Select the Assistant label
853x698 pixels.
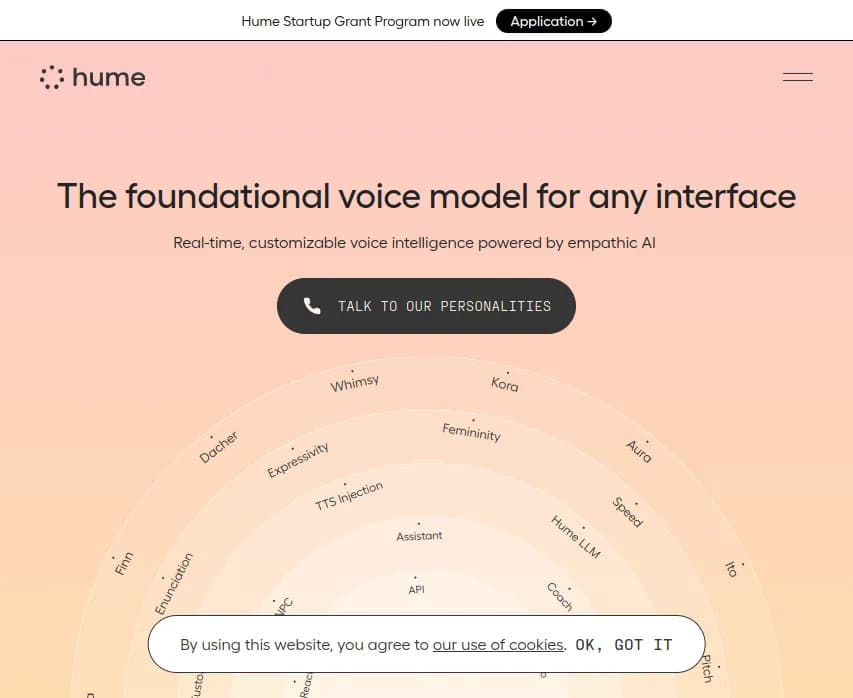(x=419, y=536)
